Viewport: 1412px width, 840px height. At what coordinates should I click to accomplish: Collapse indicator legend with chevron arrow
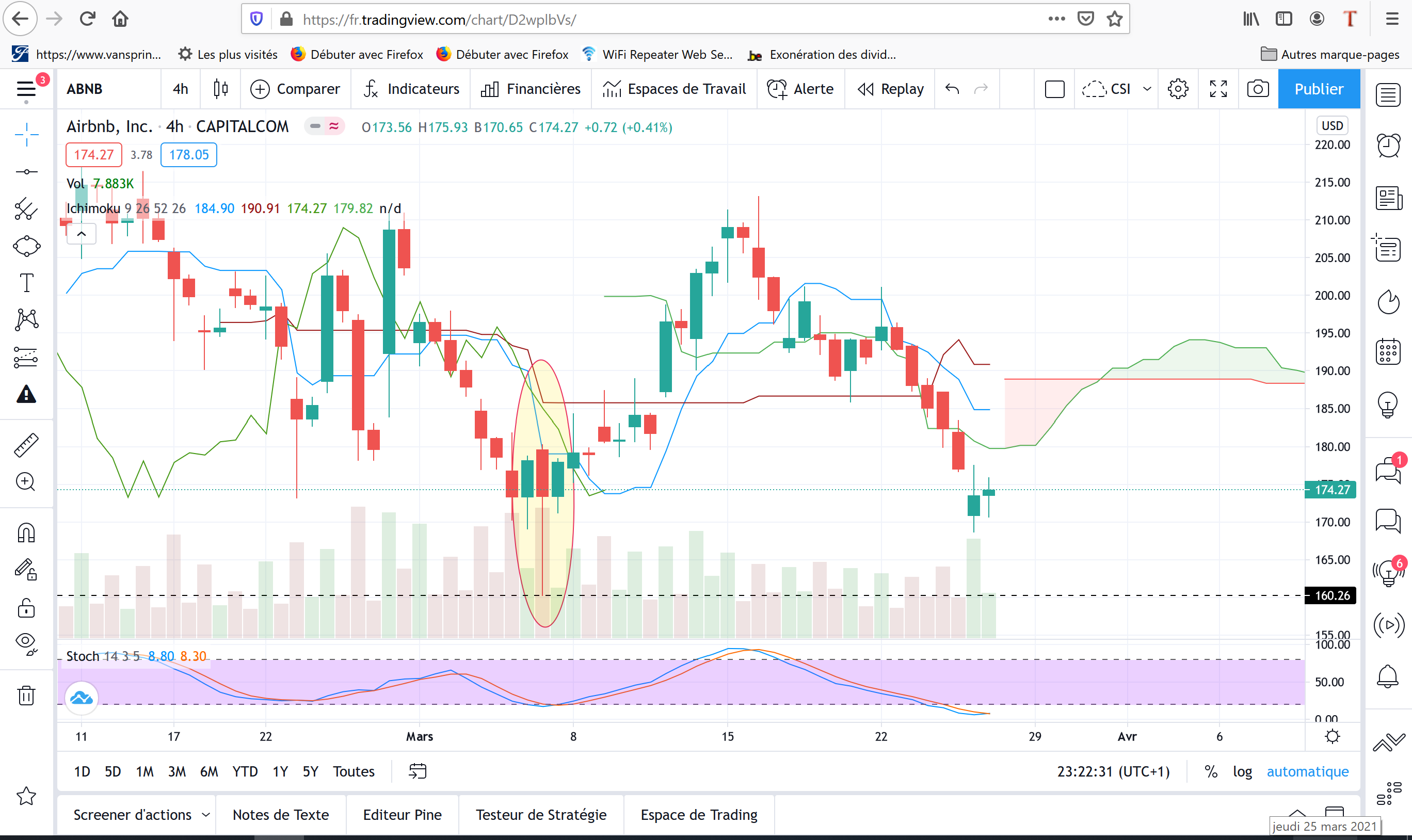pos(82,234)
